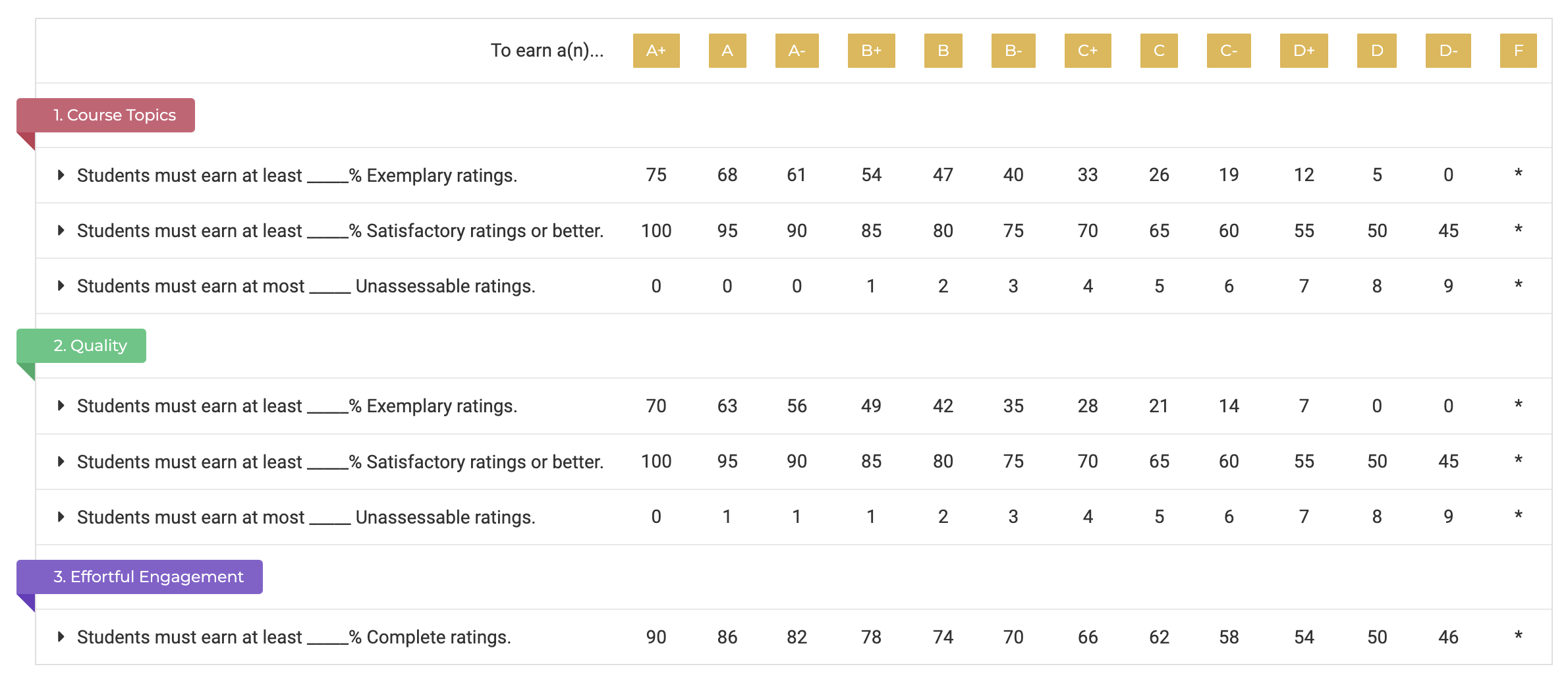Select the C grade column header
1568x681 pixels.
[x=1159, y=51]
